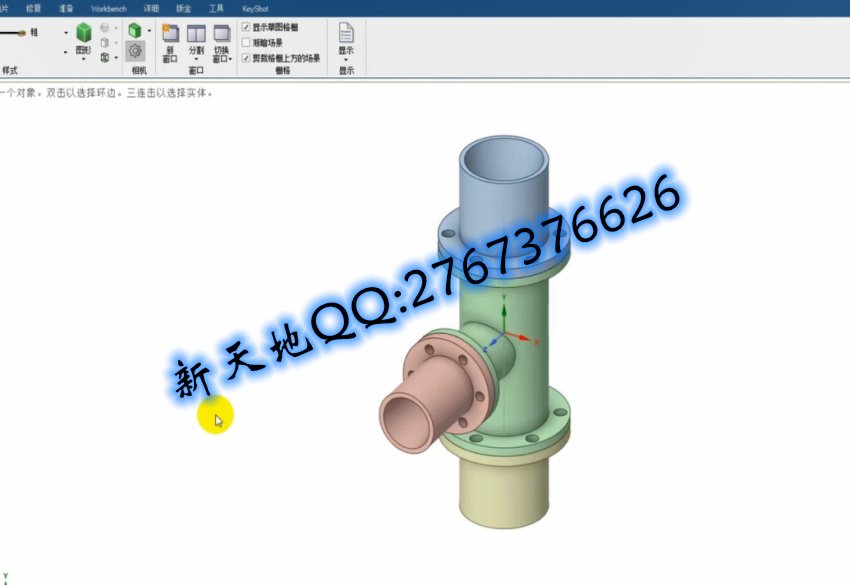Expand the 显示 dropdown arrow
Viewport: 850px width, 585px height.
346,60
